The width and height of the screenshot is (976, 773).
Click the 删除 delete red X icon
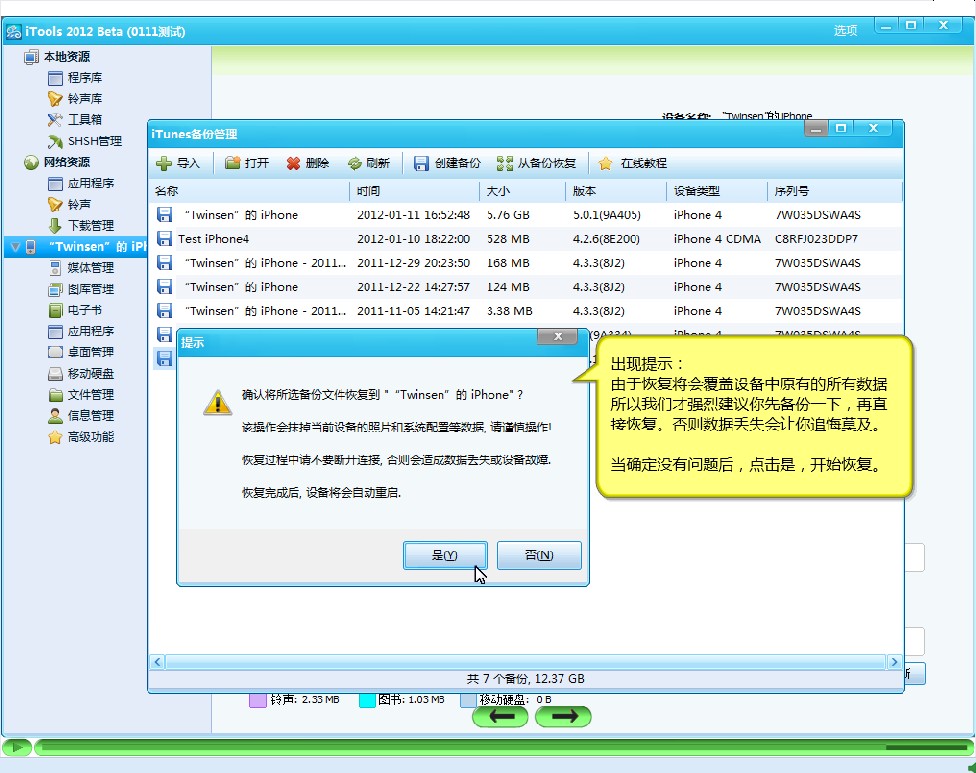[293, 163]
